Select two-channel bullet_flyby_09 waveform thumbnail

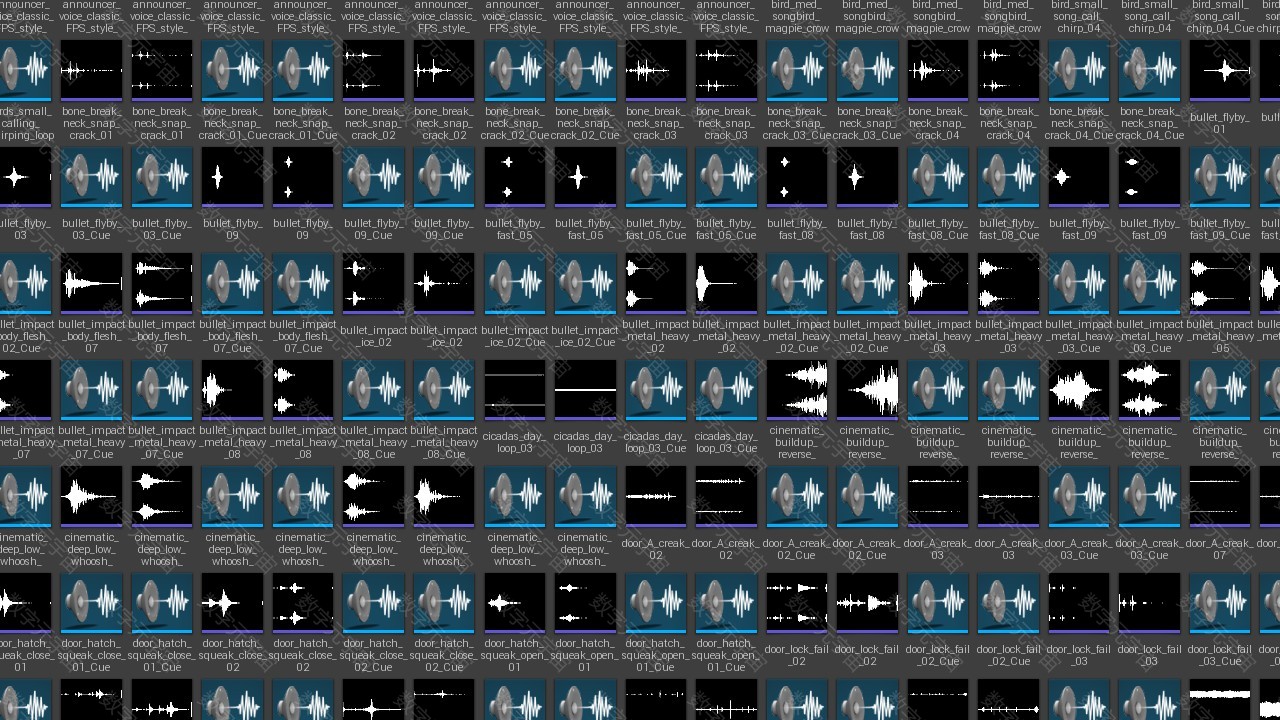point(303,177)
